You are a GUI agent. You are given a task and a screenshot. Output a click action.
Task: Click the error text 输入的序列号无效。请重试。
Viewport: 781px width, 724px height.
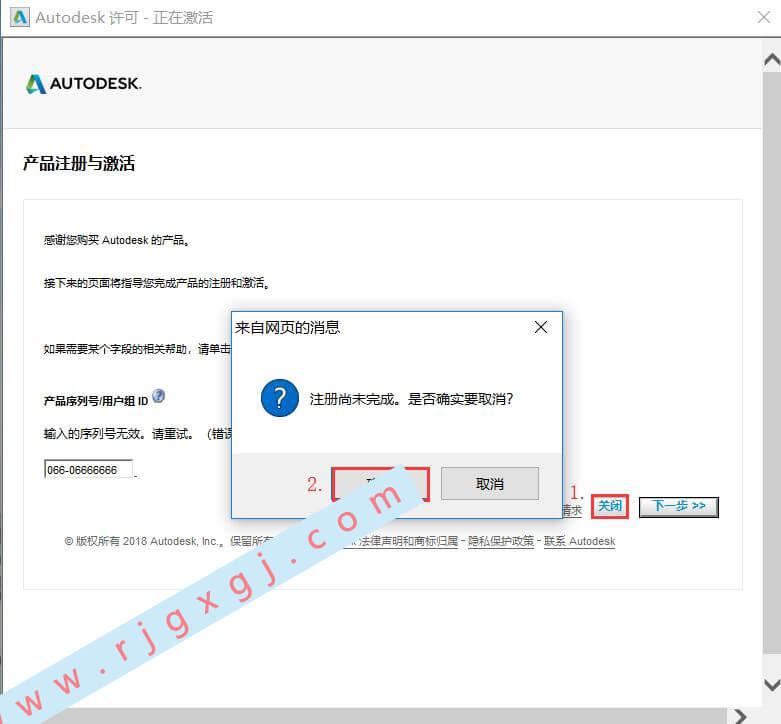[119, 434]
